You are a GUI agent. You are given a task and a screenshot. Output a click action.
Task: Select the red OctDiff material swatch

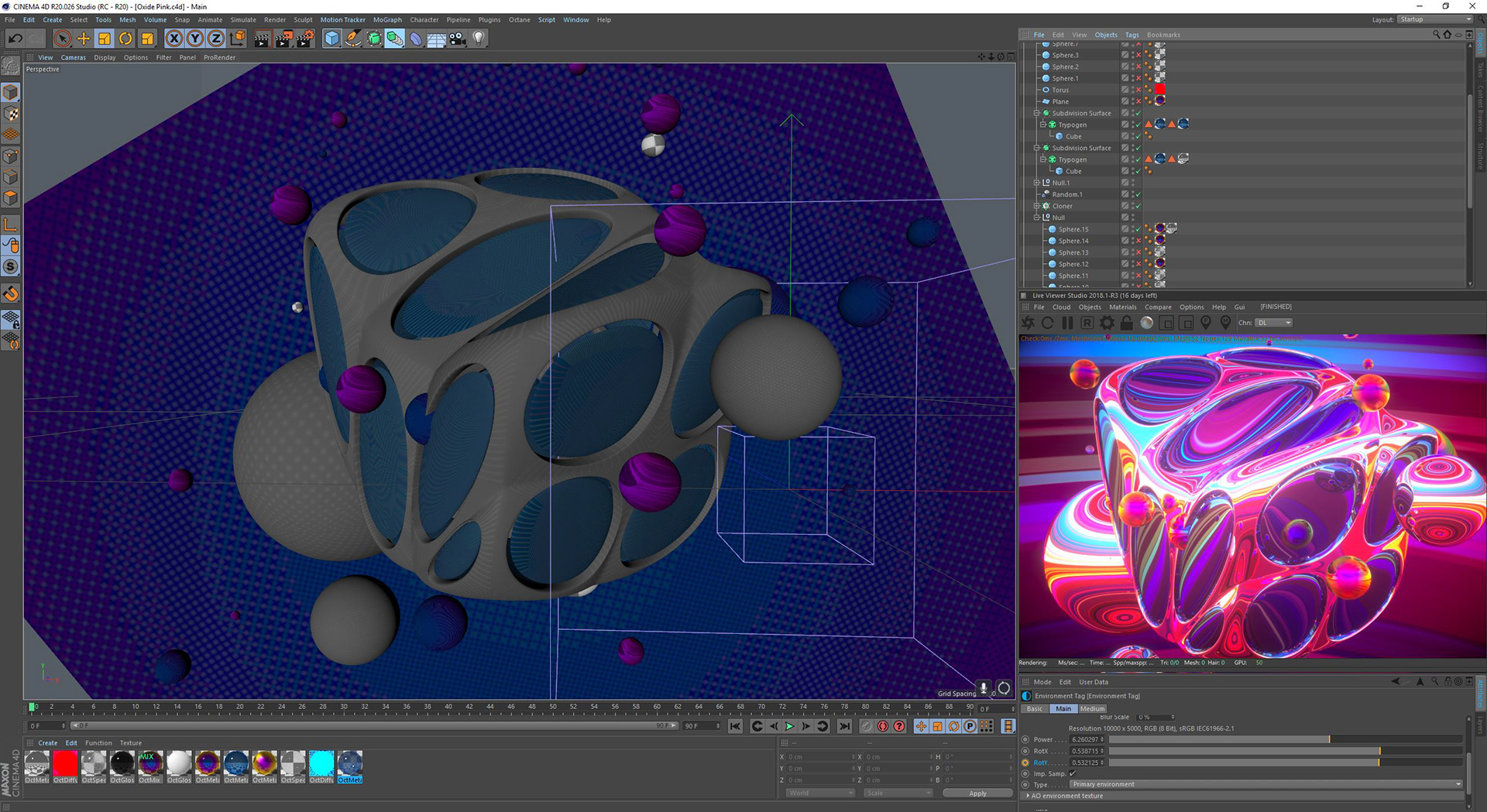point(65,763)
